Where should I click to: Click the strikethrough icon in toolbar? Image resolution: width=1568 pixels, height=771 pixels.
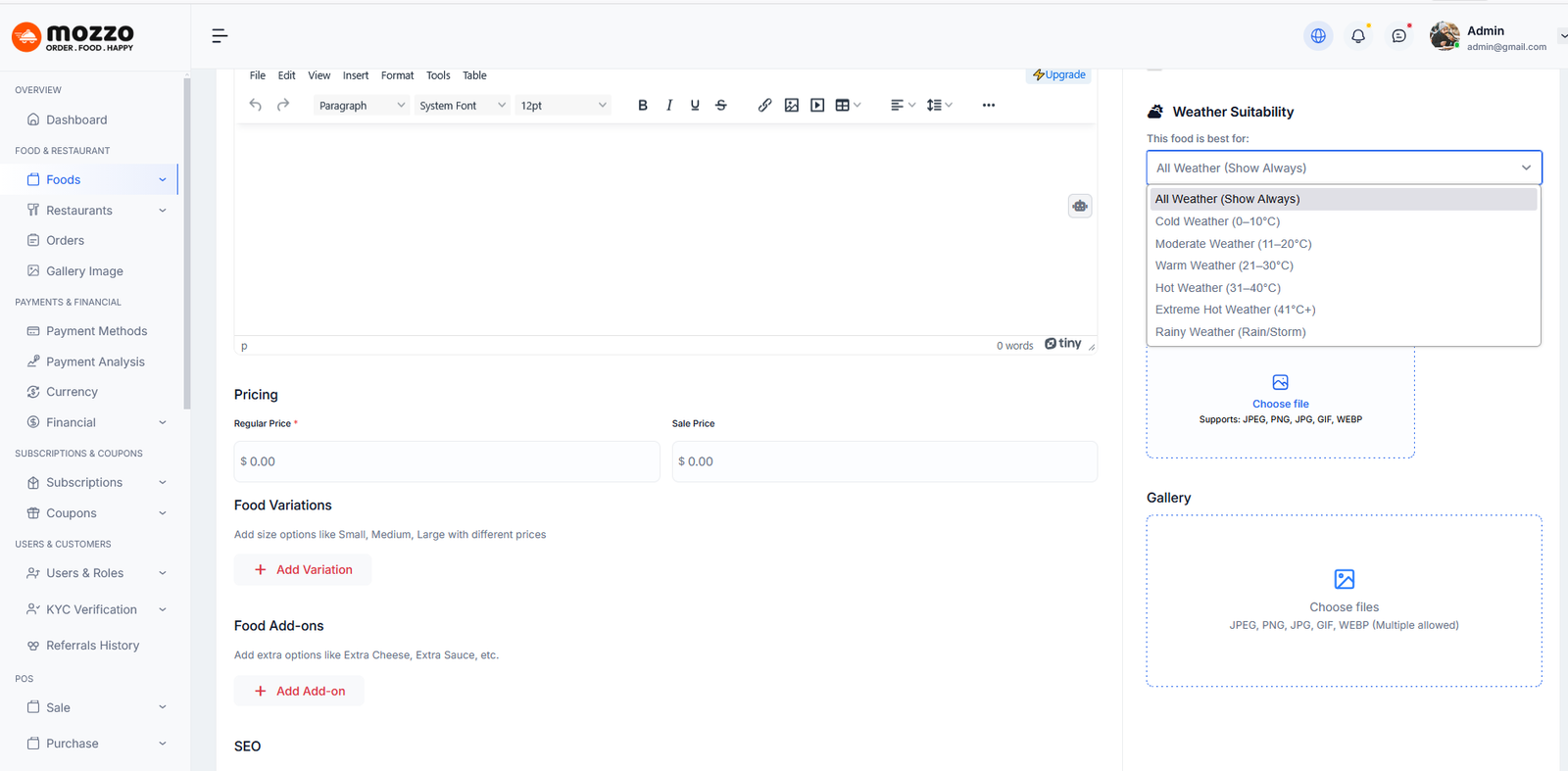tap(721, 105)
